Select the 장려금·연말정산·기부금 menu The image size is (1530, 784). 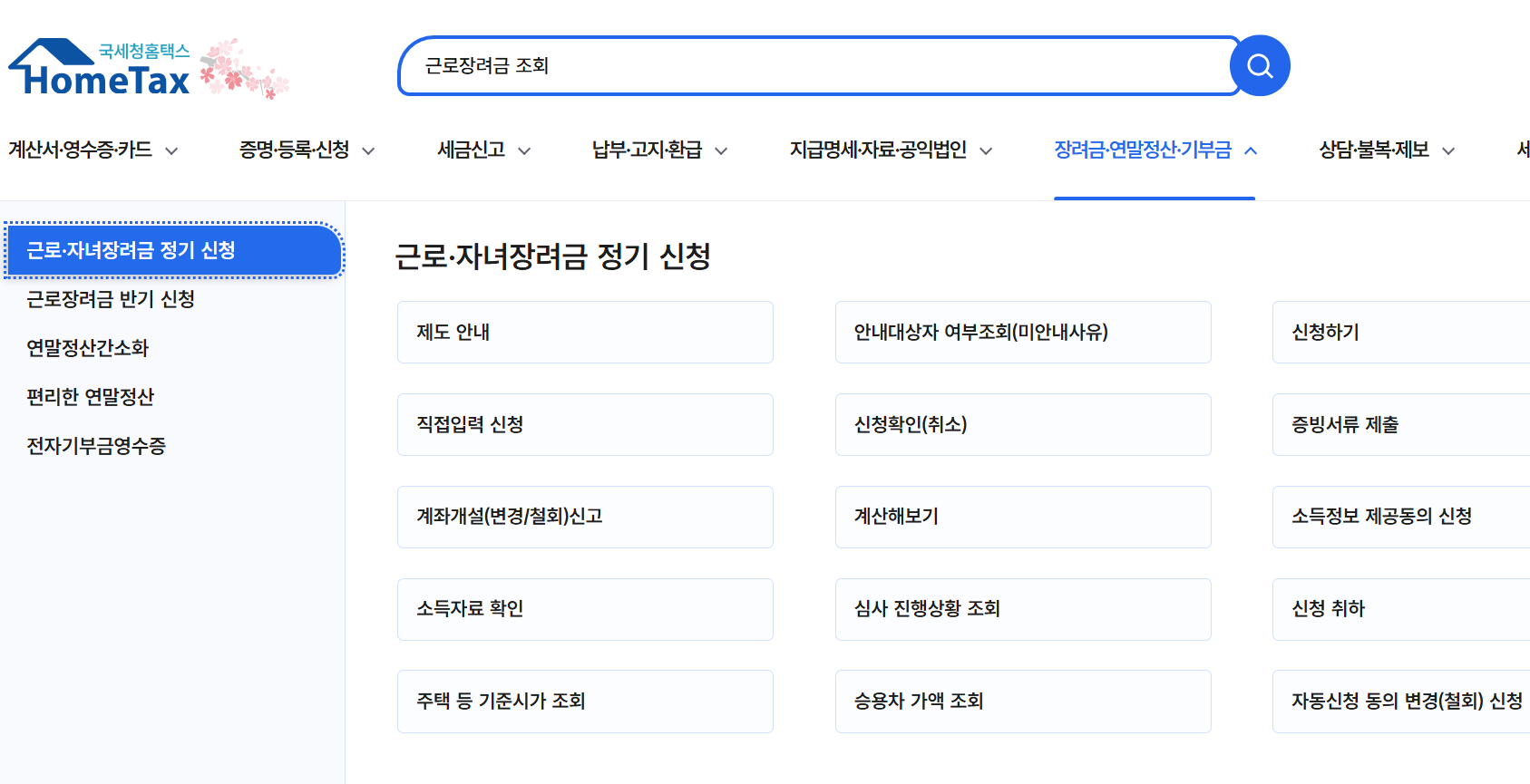(x=1143, y=150)
